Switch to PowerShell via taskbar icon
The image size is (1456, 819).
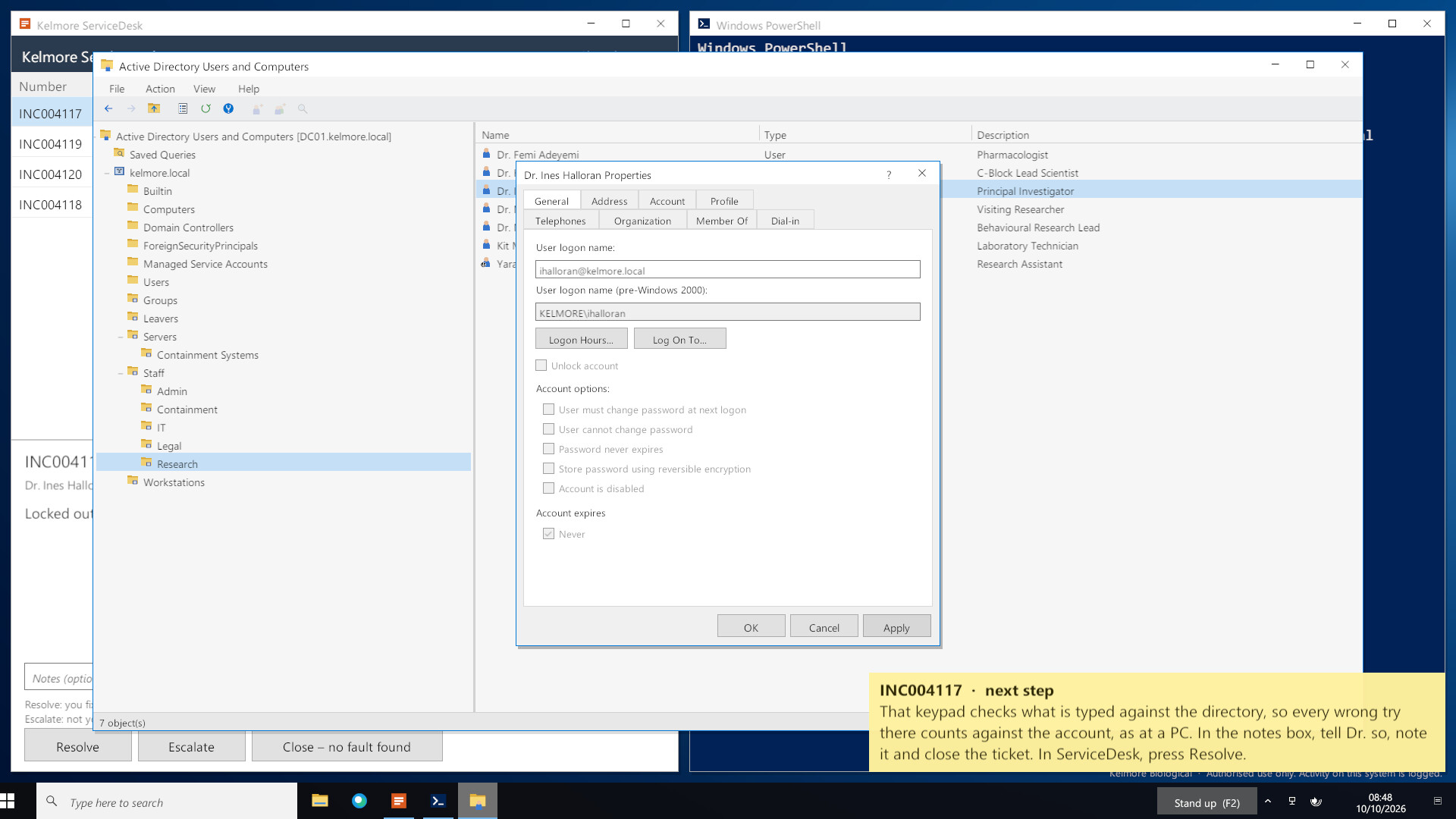pyautogui.click(x=438, y=801)
